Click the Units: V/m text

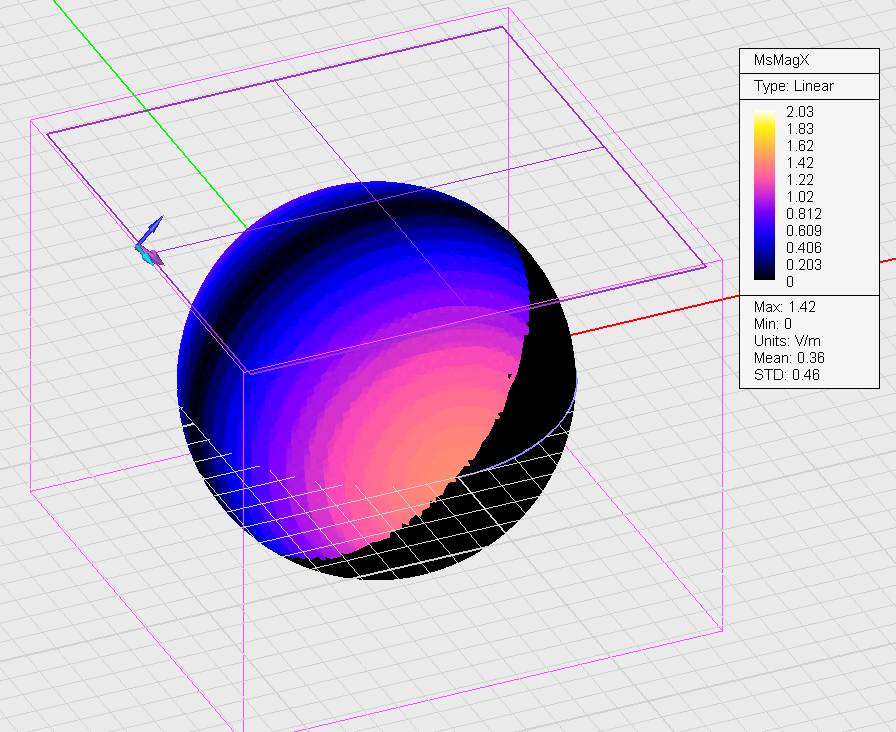point(788,341)
